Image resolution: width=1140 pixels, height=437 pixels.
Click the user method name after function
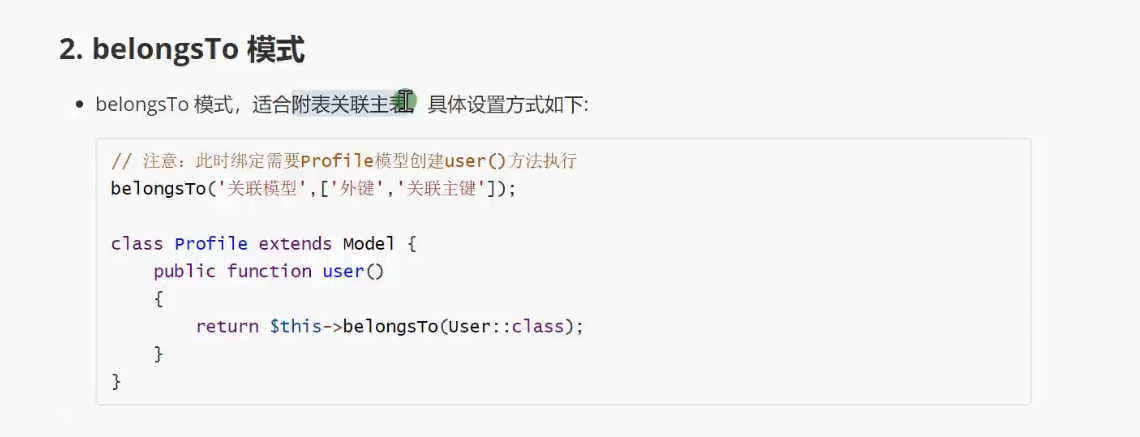[x=342, y=271]
